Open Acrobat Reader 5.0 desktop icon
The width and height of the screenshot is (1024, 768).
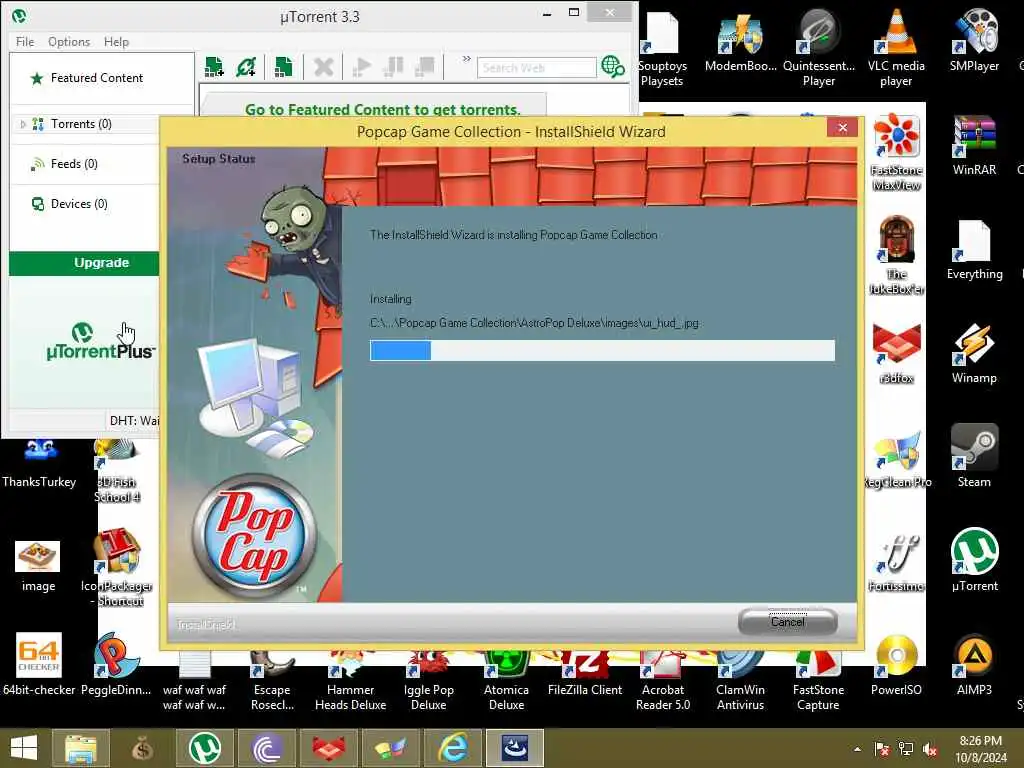(663, 679)
